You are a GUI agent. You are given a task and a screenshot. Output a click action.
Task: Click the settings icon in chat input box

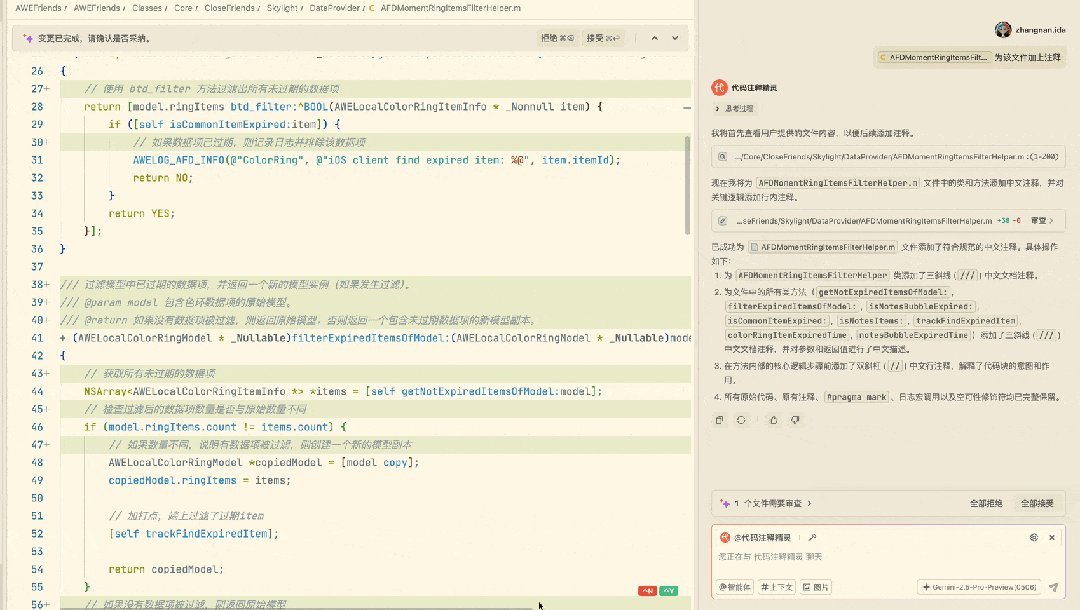1034,537
